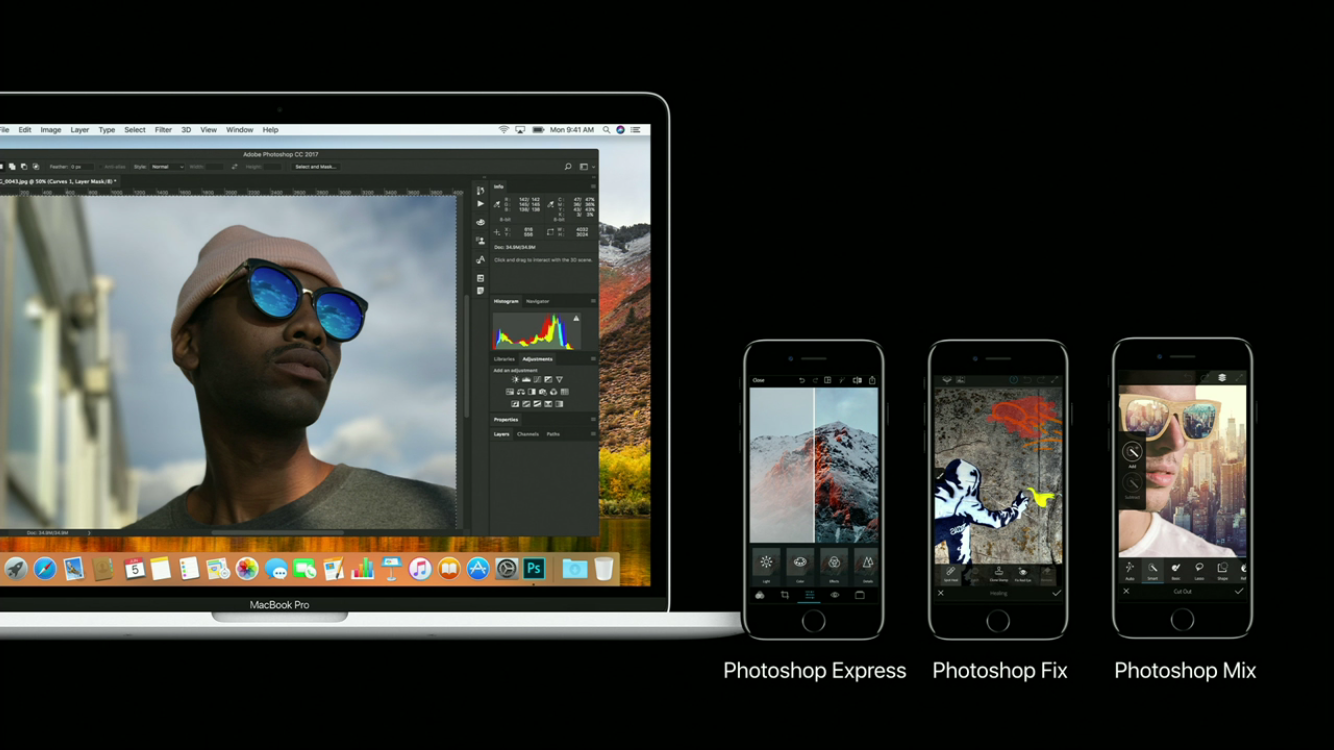Image resolution: width=1334 pixels, height=750 pixels.
Task: Click the Trash in the Dock
Action: coord(604,569)
